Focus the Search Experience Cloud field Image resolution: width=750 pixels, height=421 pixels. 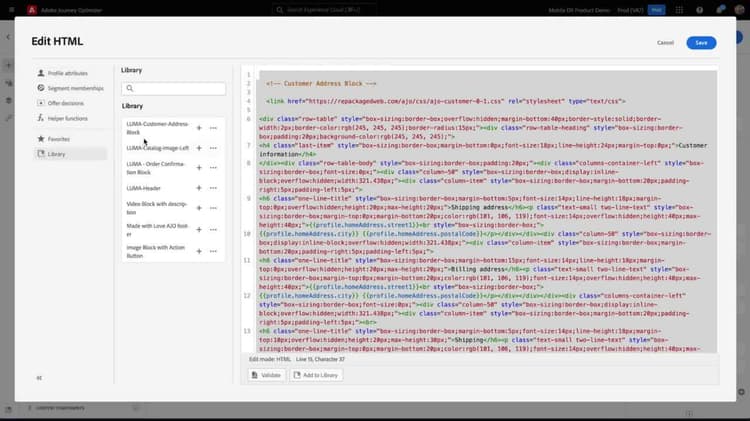point(325,10)
